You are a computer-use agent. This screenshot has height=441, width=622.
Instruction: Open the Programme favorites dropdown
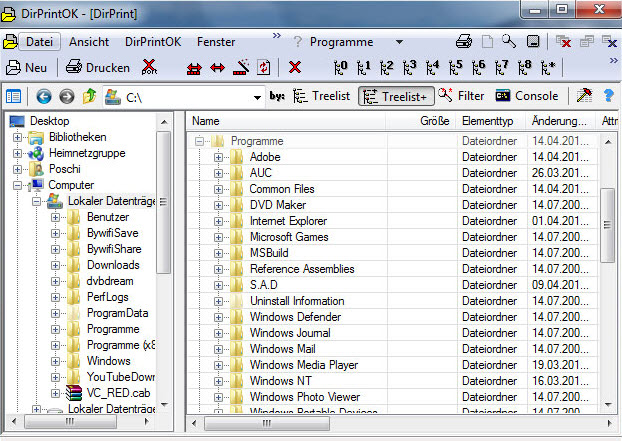[x=399, y=42]
